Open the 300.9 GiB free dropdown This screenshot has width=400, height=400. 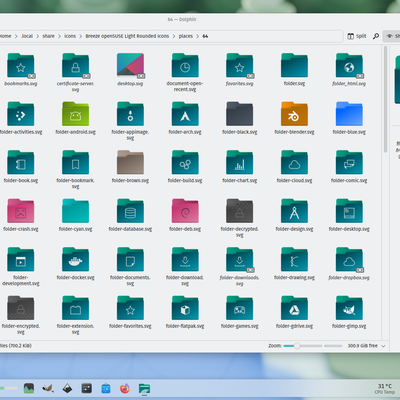coord(366,346)
